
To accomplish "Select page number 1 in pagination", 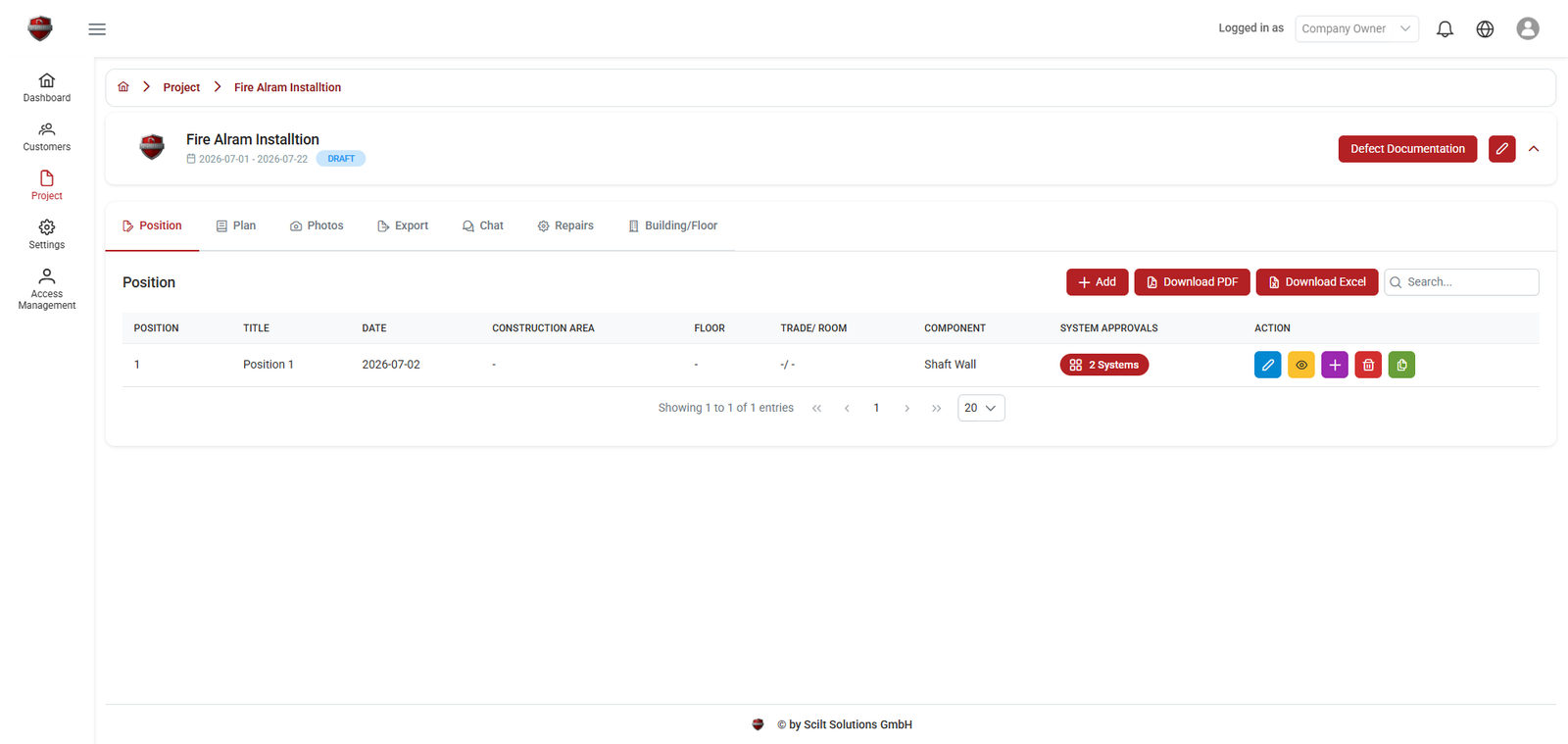I will click(876, 408).
